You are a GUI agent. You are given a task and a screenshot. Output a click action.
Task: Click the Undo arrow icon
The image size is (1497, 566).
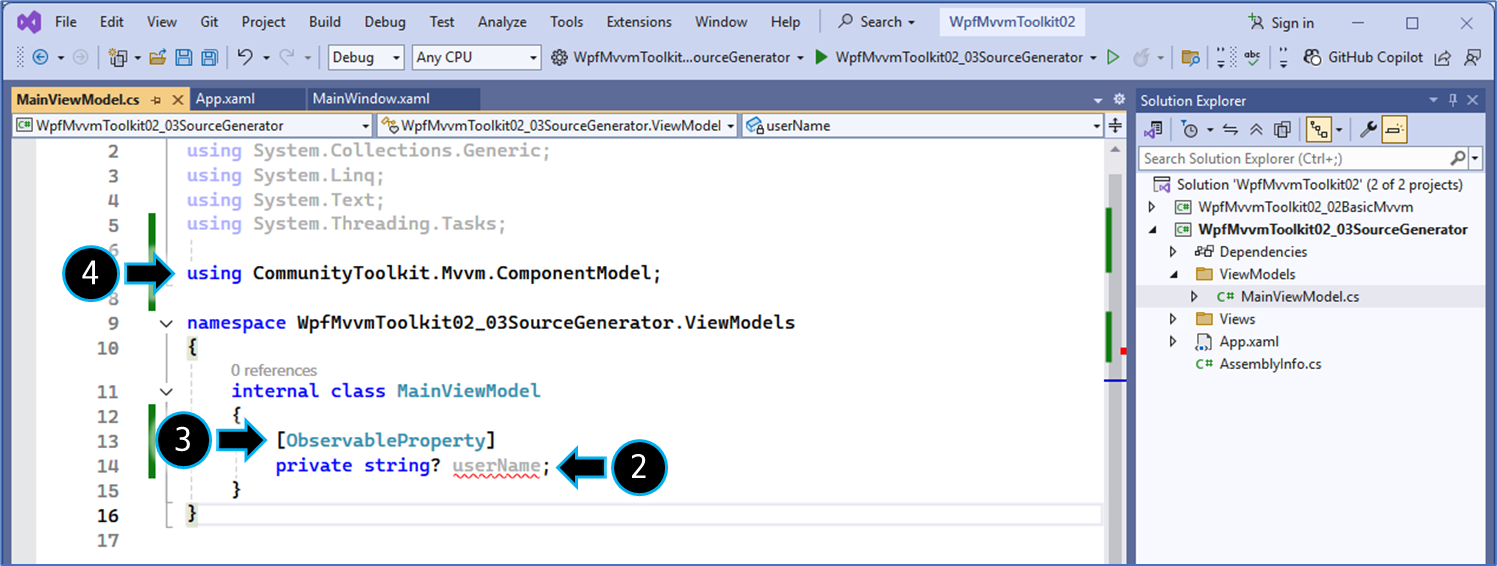click(245, 58)
